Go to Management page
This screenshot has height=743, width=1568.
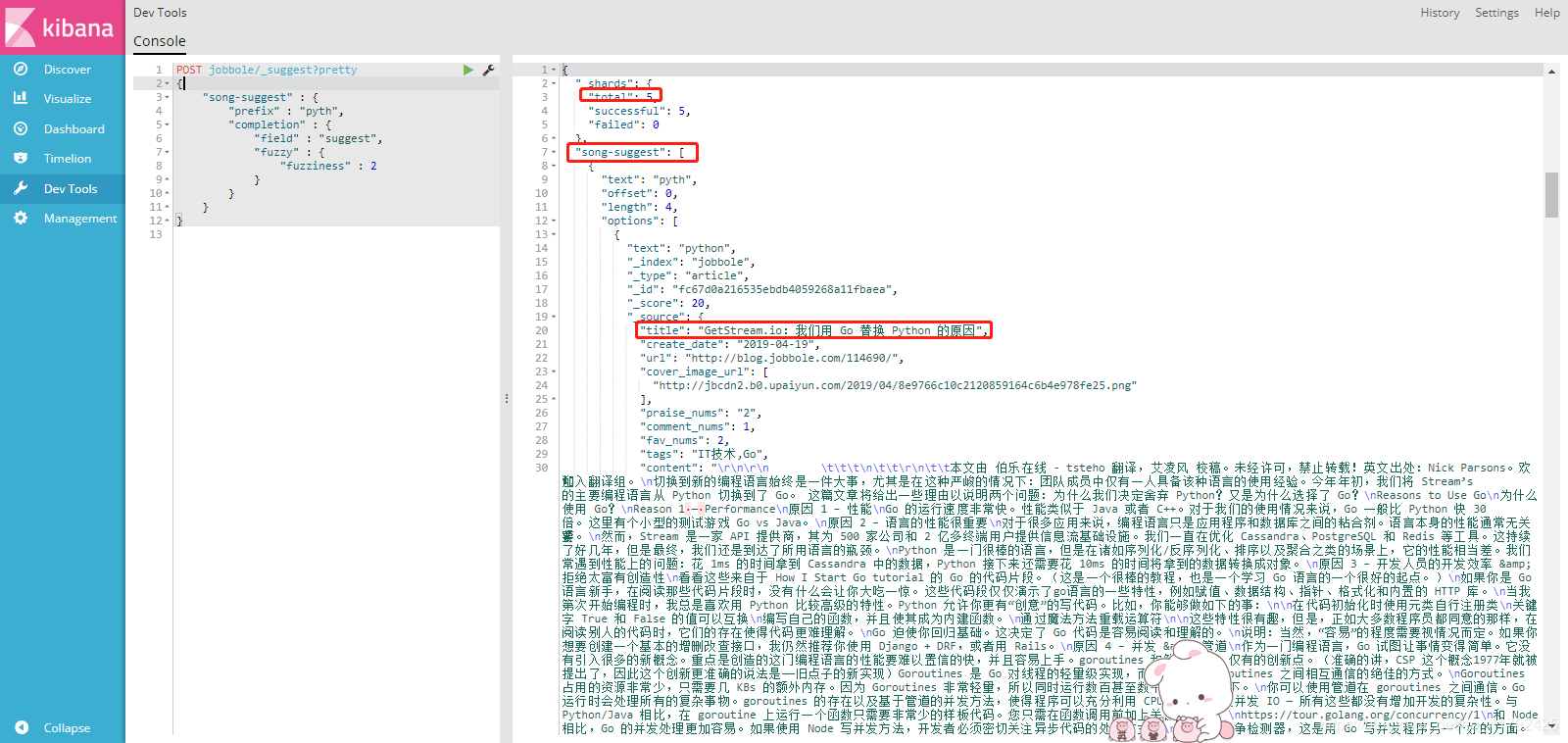80,219
